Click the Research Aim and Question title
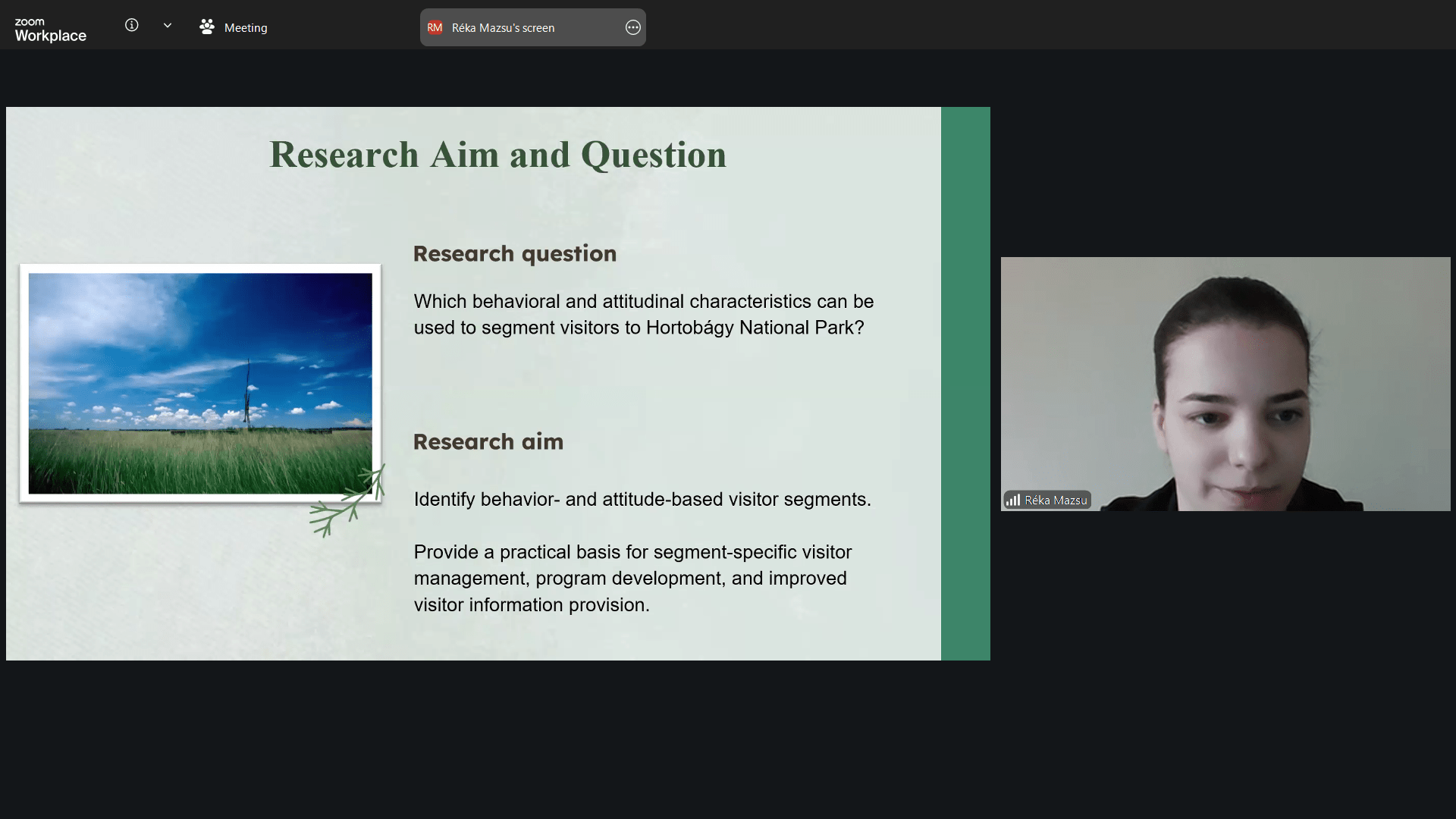The height and width of the screenshot is (819, 1456). (x=497, y=155)
